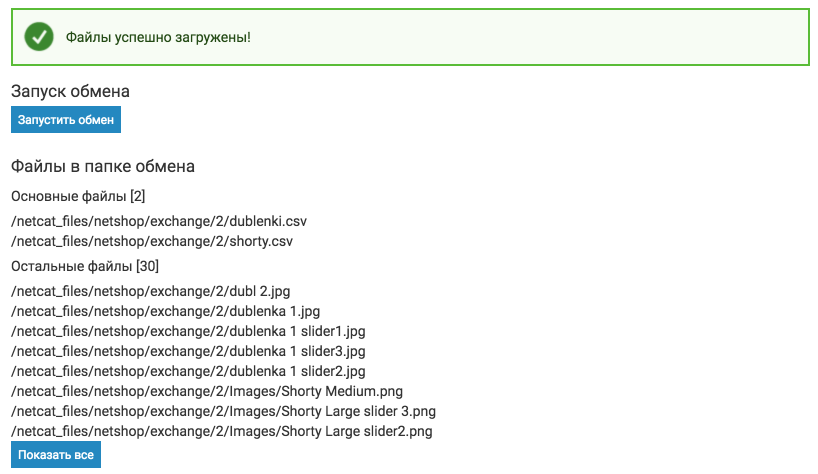The height and width of the screenshot is (474, 818).
Task: Select the "dublenka 1 slider3.jpg" path
Action: 188,351
